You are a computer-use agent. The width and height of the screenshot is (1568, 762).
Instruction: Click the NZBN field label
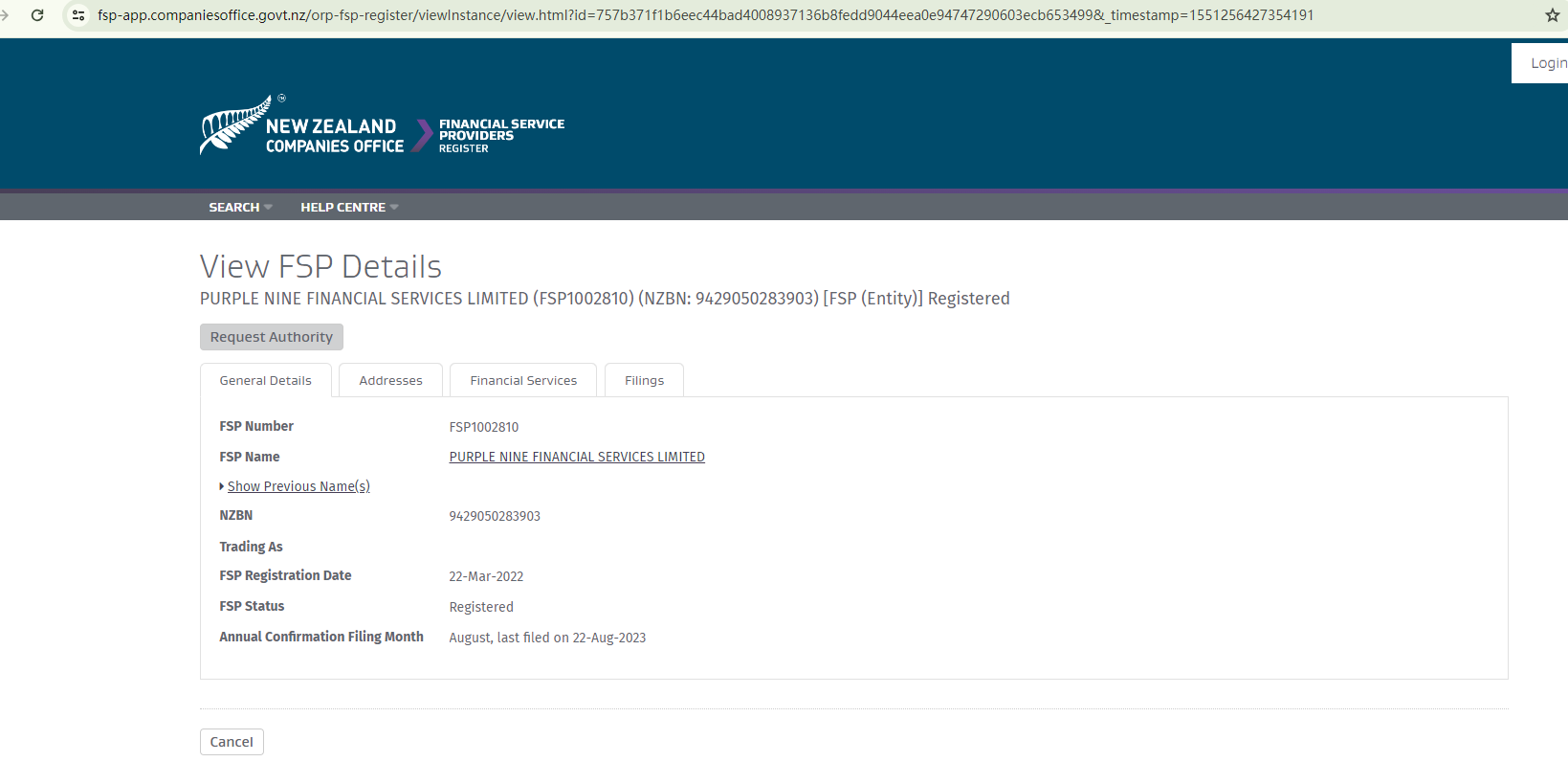click(x=236, y=515)
